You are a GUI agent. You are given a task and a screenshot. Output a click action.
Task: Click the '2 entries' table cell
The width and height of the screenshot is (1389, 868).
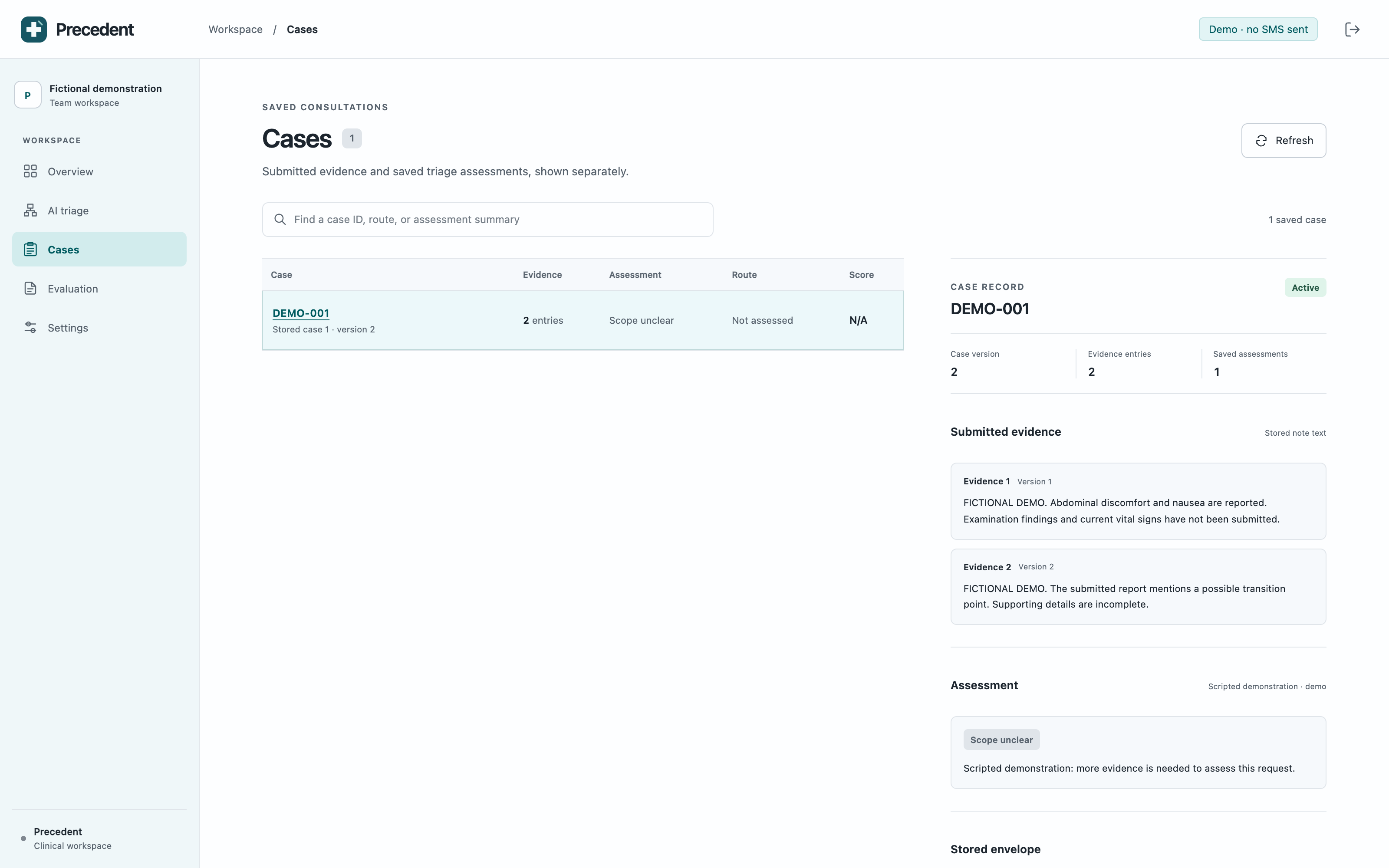pyautogui.click(x=543, y=320)
